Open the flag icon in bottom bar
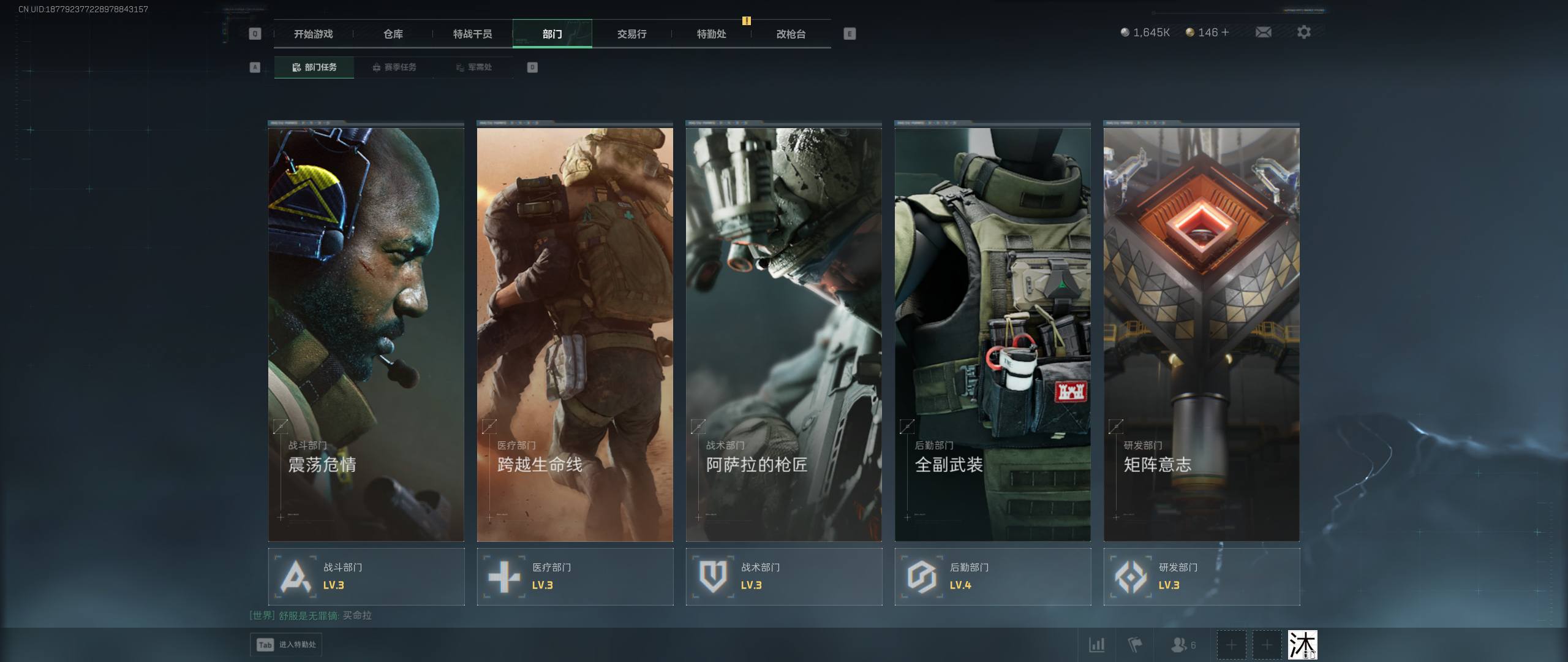This screenshot has height=662, width=1568. (x=1134, y=645)
